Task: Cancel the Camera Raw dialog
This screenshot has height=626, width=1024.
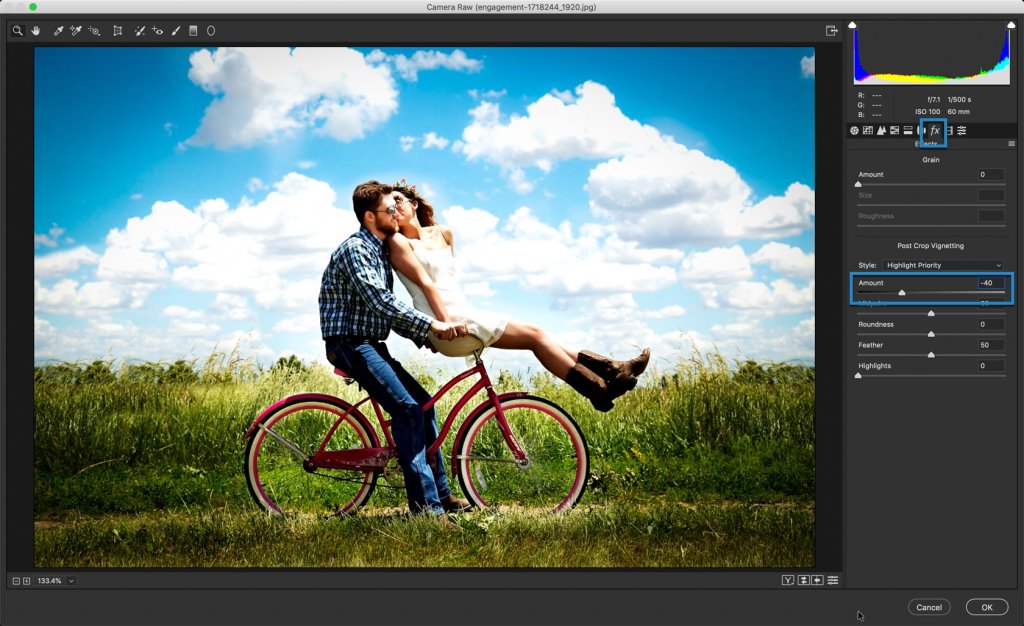Action: coord(929,607)
